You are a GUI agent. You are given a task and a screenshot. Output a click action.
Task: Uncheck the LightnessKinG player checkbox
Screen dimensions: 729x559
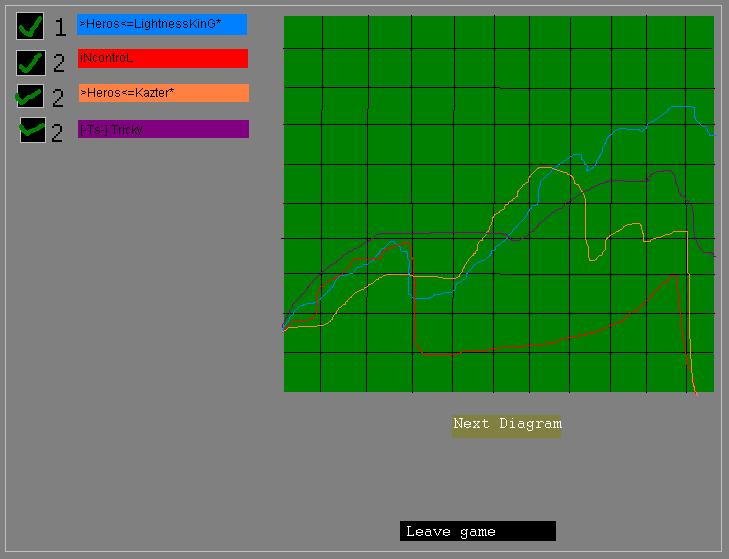30,26
